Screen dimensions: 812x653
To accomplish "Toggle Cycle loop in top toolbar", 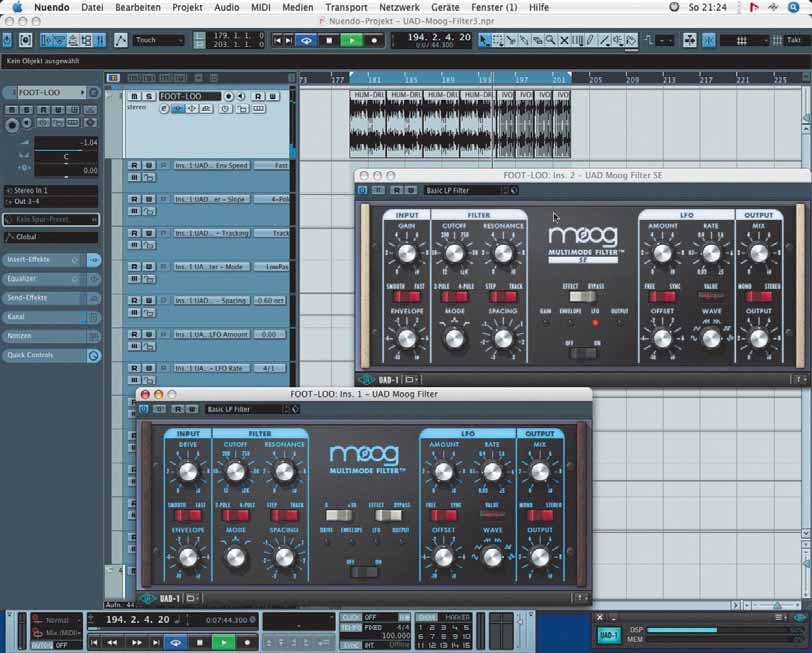I will pos(306,40).
